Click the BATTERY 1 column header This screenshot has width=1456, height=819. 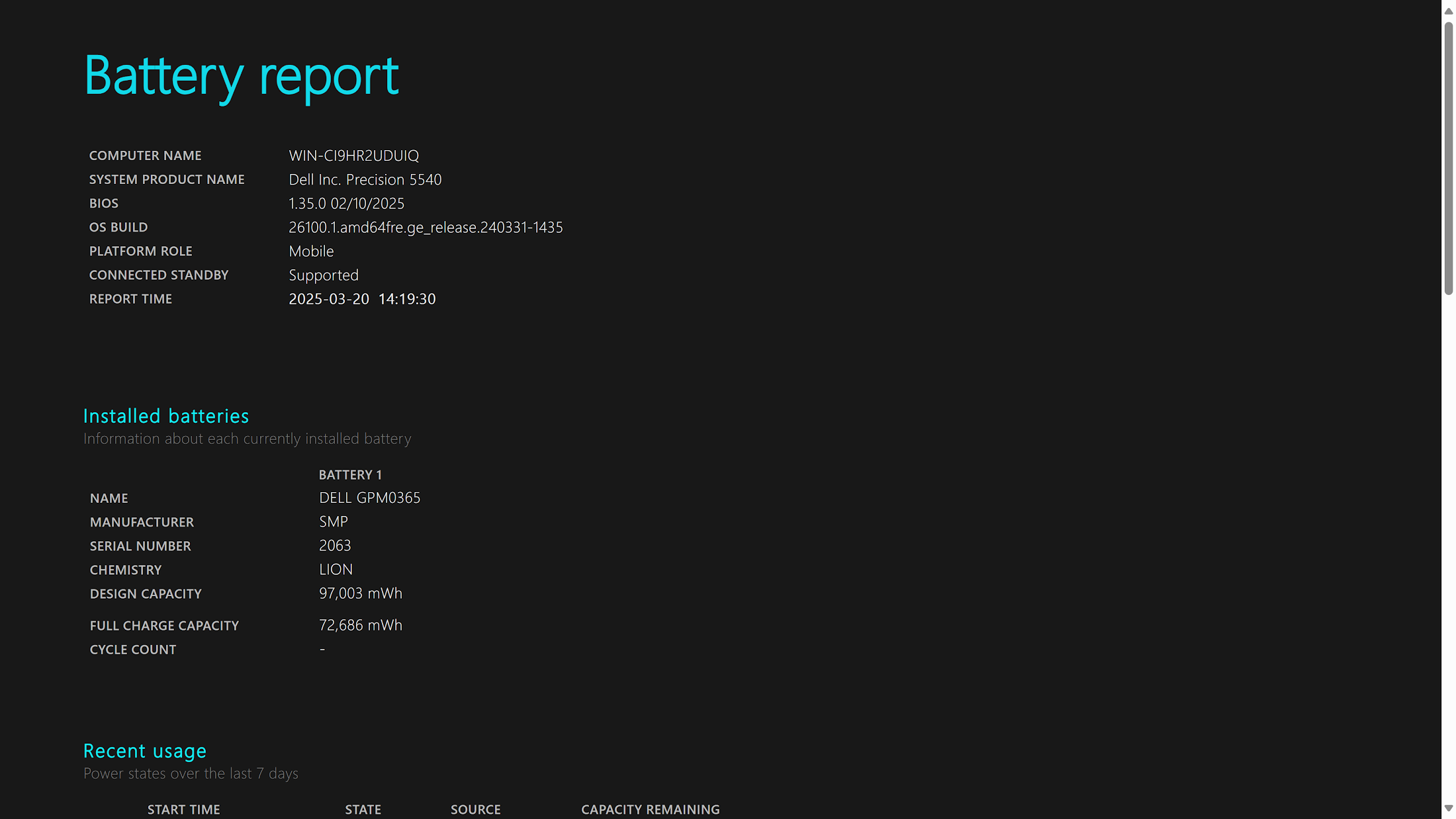click(350, 474)
